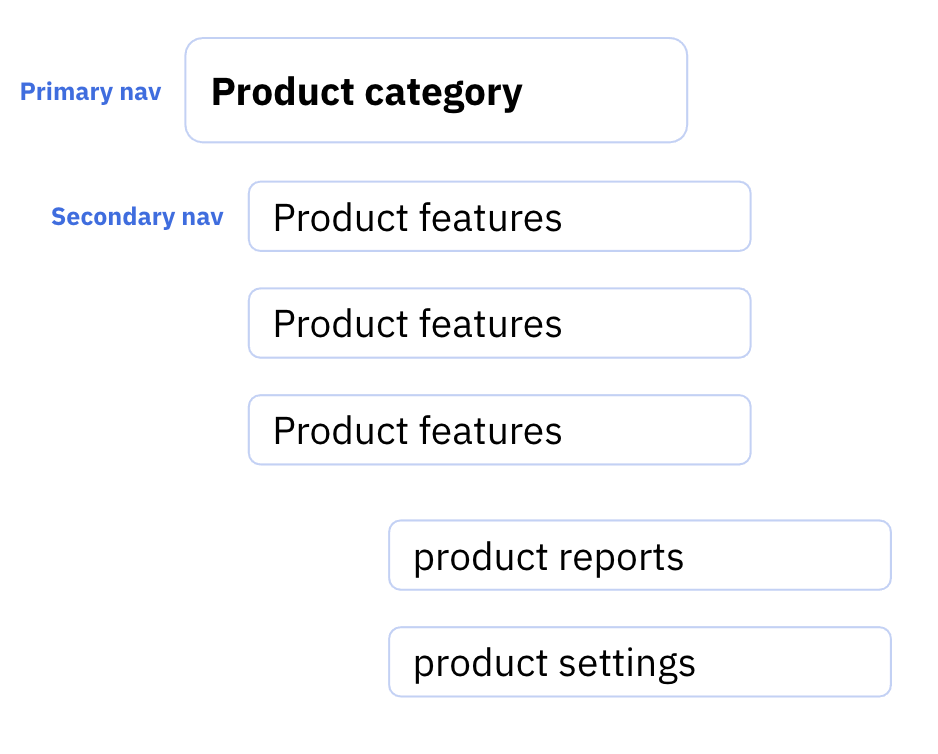The width and height of the screenshot is (938, 754).
Task: Click the word "Product" in the bold heading
Action: coord(283,92)
